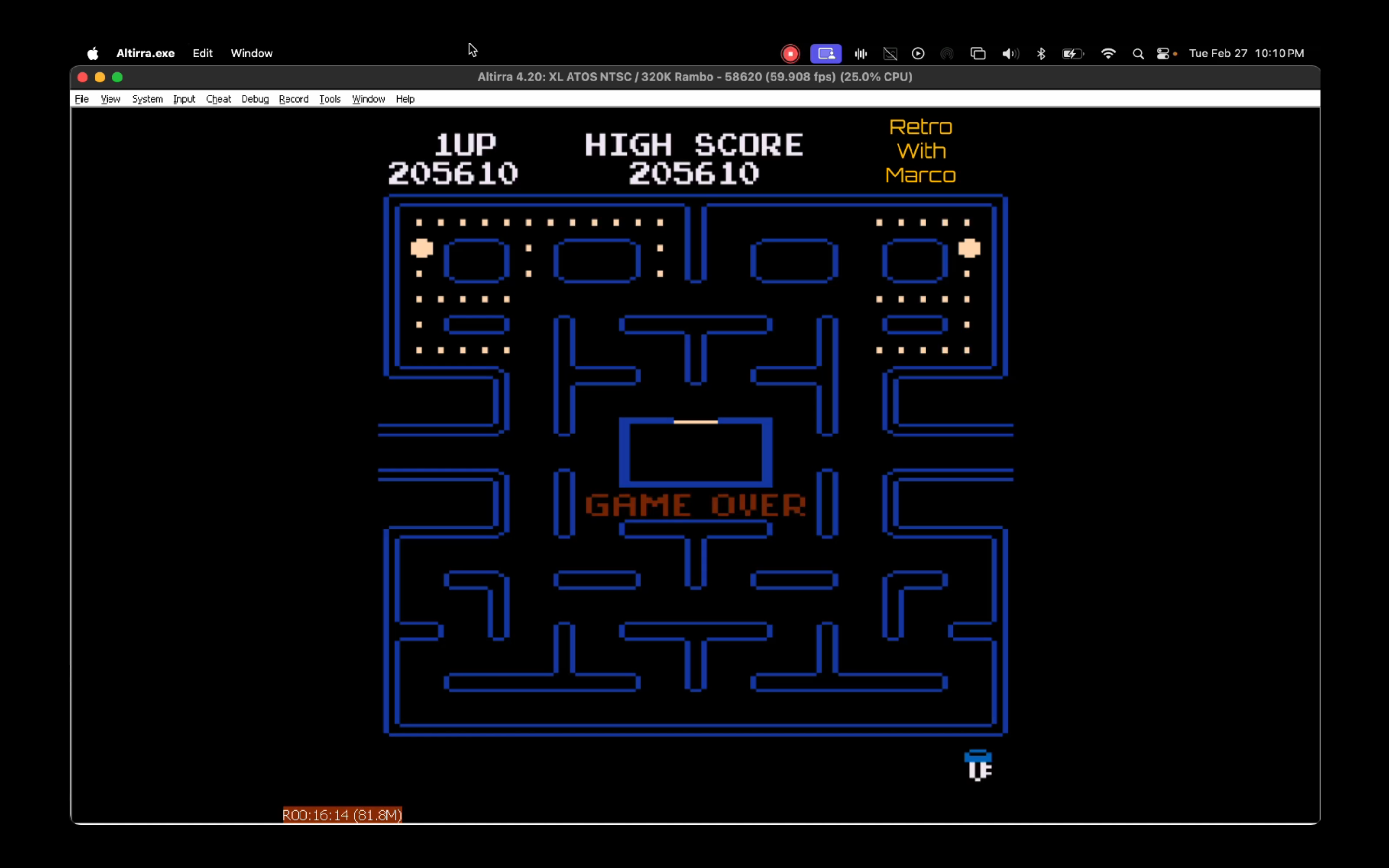Open the macOS Window menu
Viewport: 1389px width, 868px height.
point(251,54)
